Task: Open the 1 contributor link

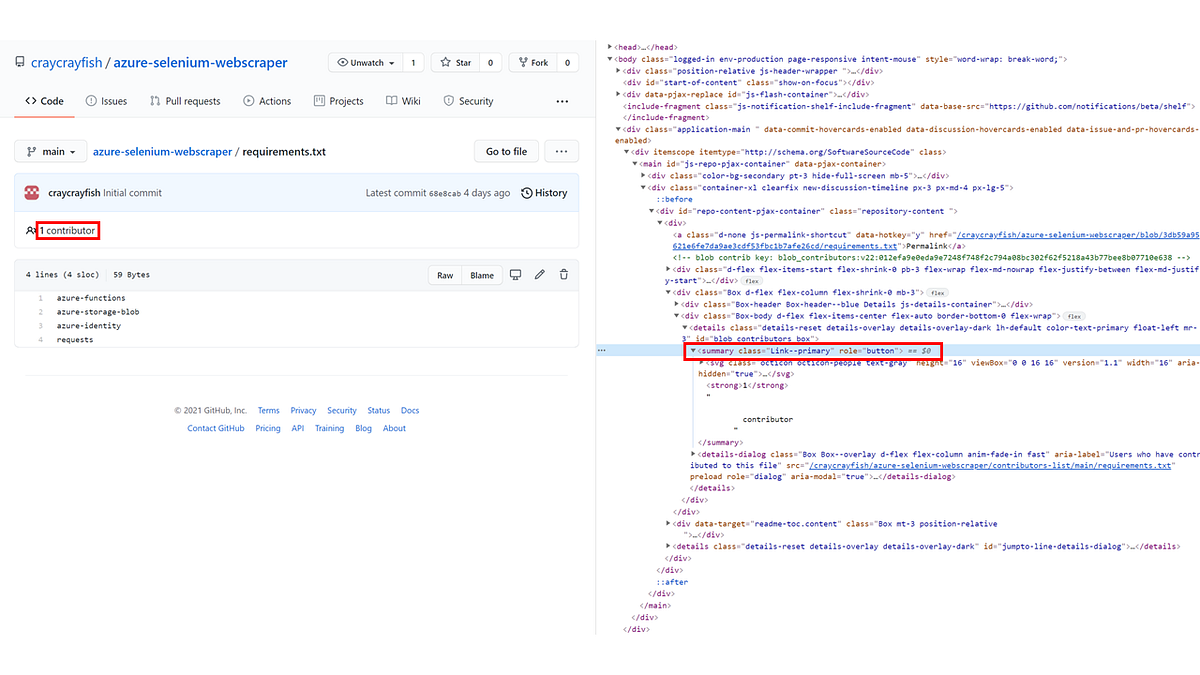Action: [x=67, y=230]
